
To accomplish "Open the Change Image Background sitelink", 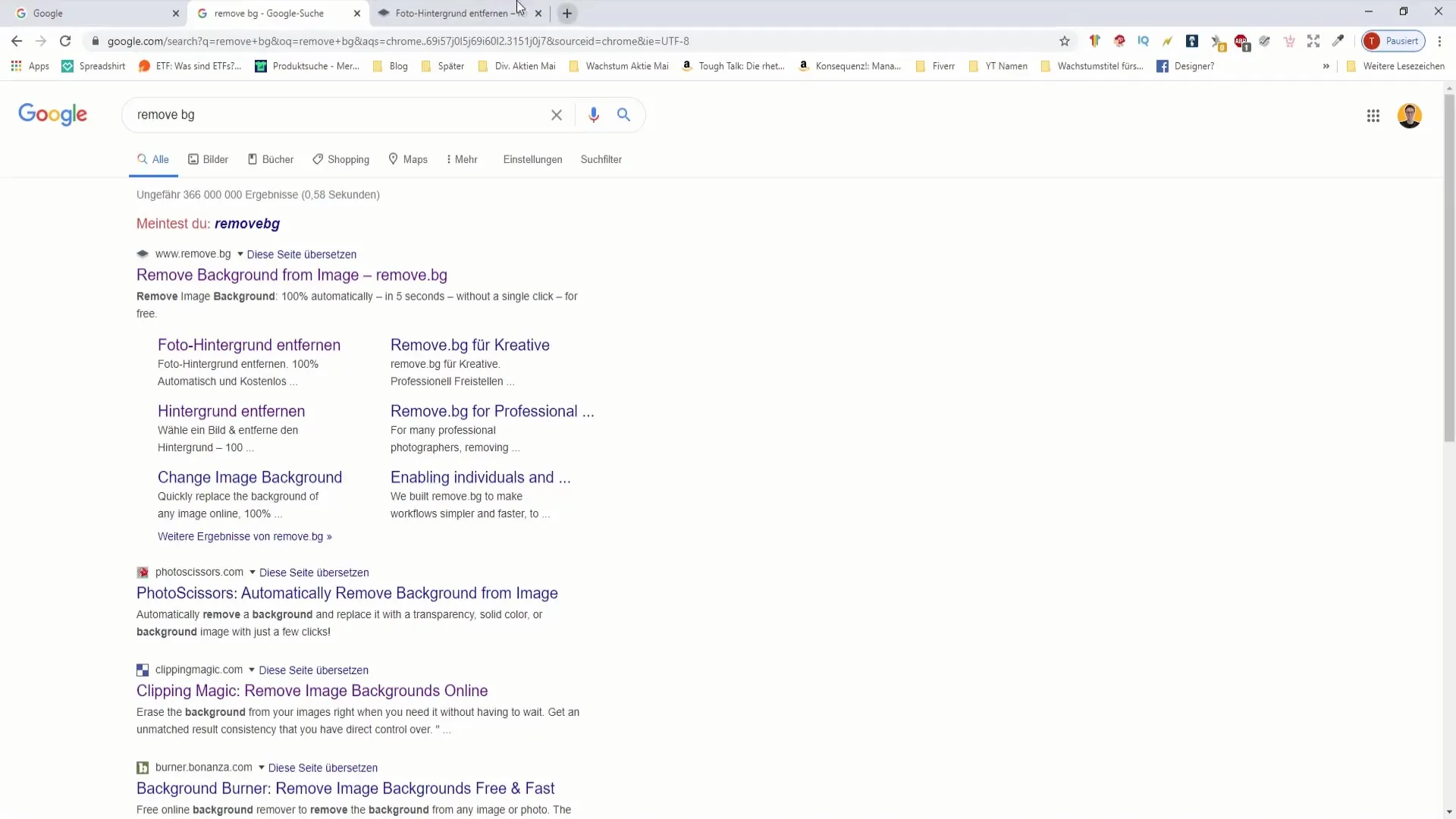I will 249,478.
